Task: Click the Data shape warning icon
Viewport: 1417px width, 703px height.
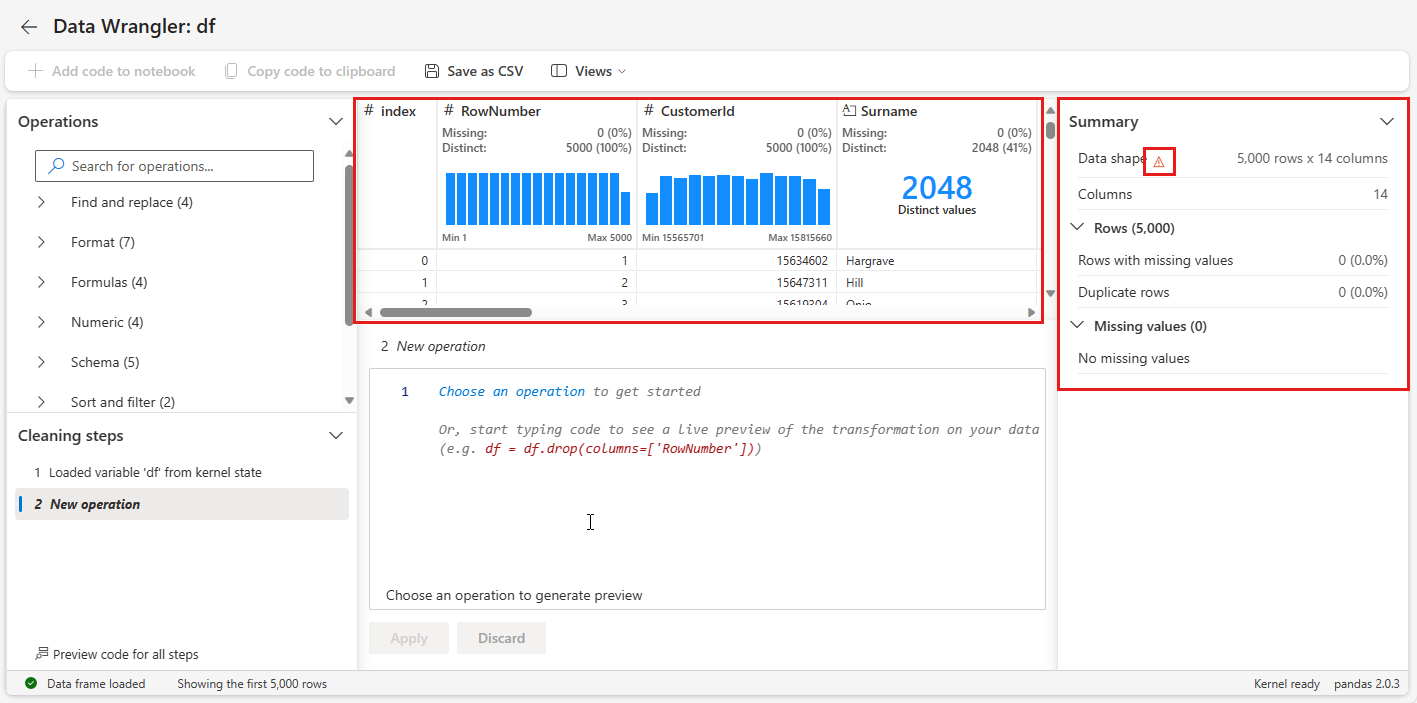Action: (1159, 161)
